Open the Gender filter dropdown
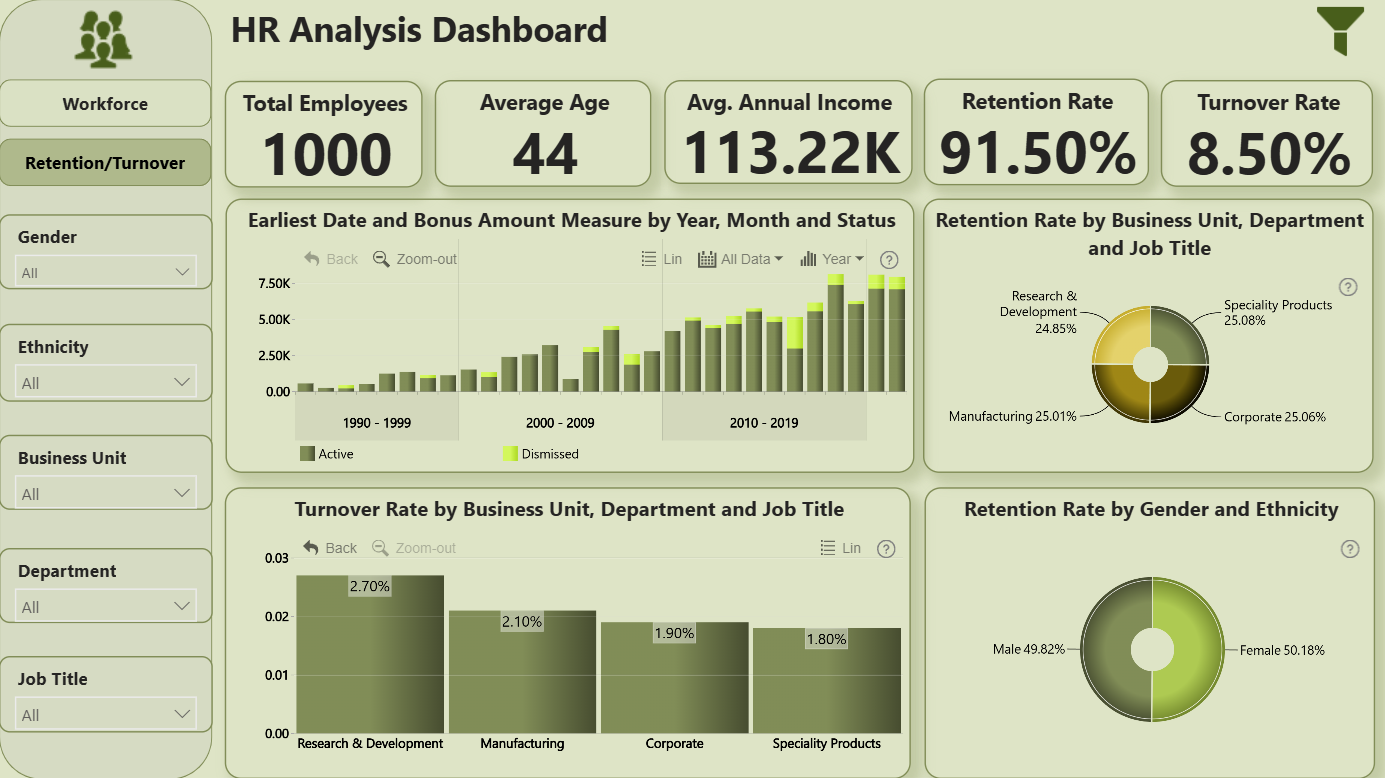 point(106,272)
